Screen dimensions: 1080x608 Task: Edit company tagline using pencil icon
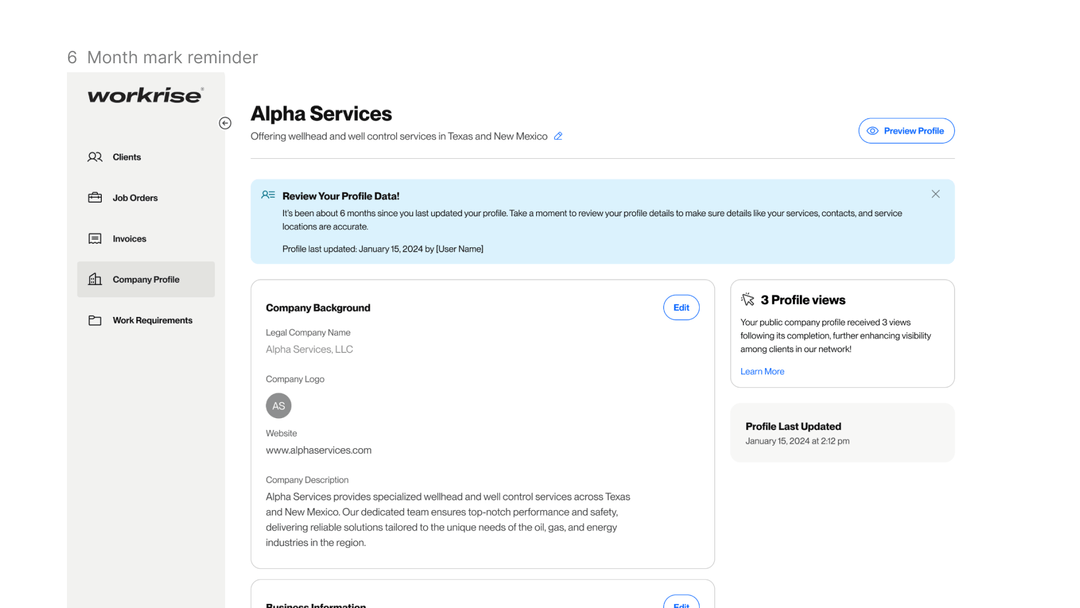pyautogui.click(x=558, y=136)
